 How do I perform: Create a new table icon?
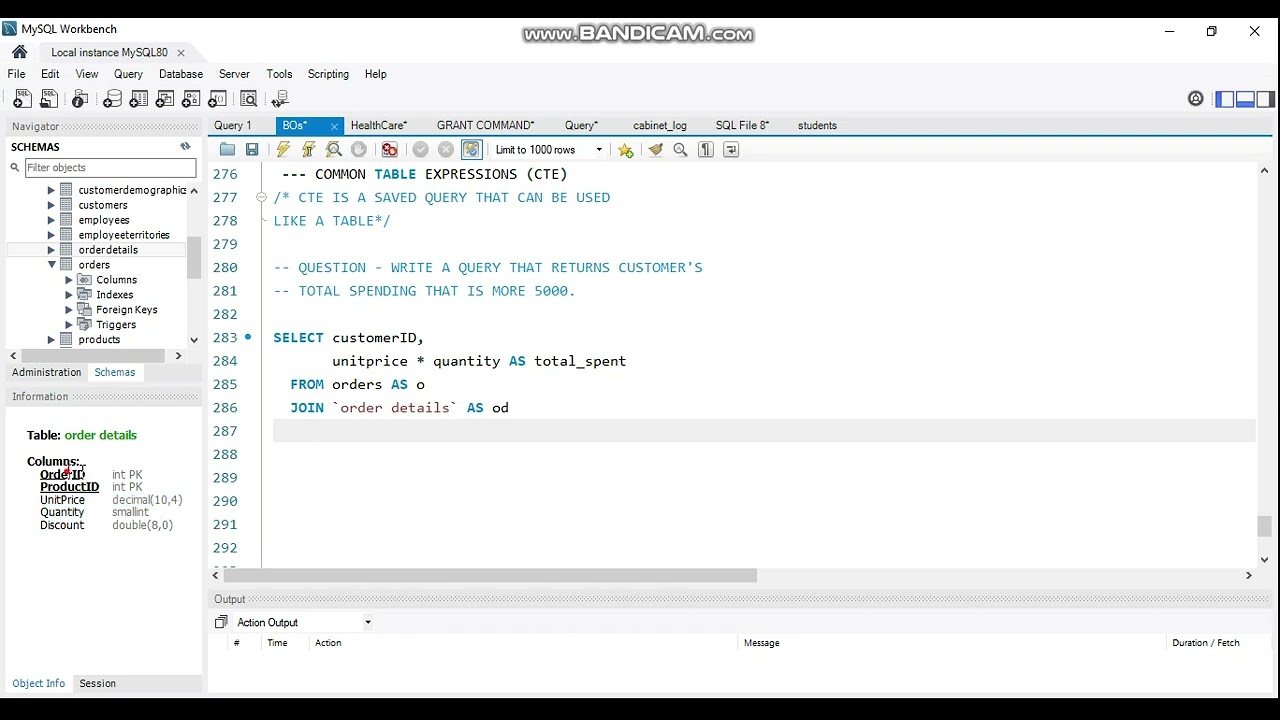(x=139, y=99)
